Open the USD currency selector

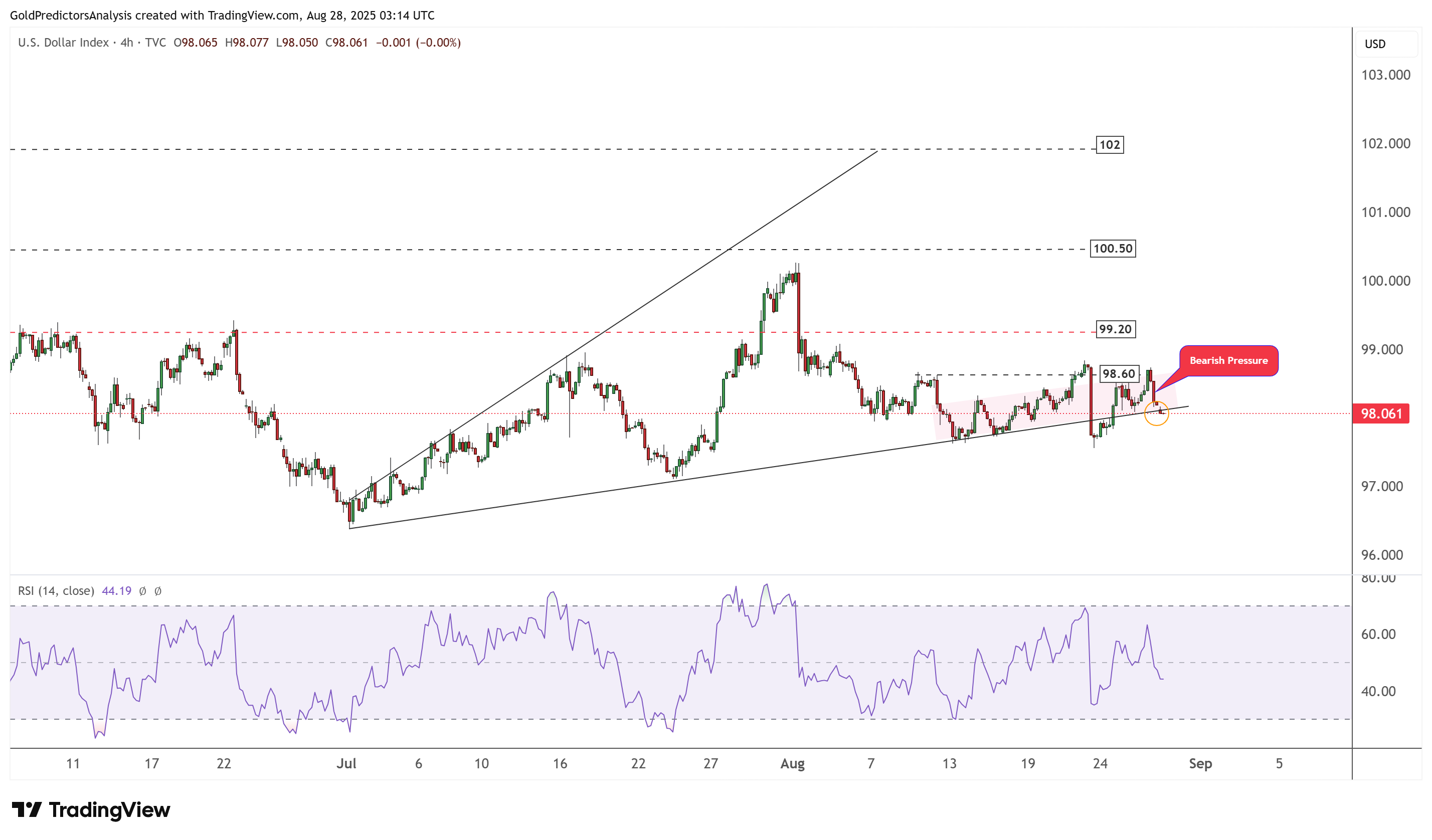click(x=1375, y=44)
